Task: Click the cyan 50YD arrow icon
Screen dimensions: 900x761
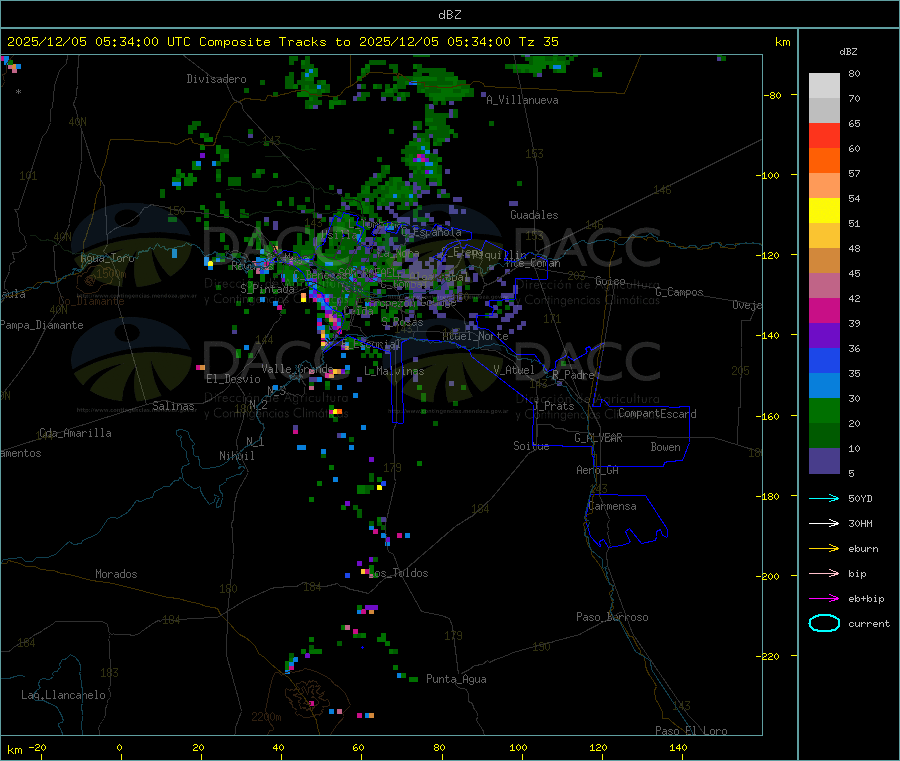Action: pos(824,498)
